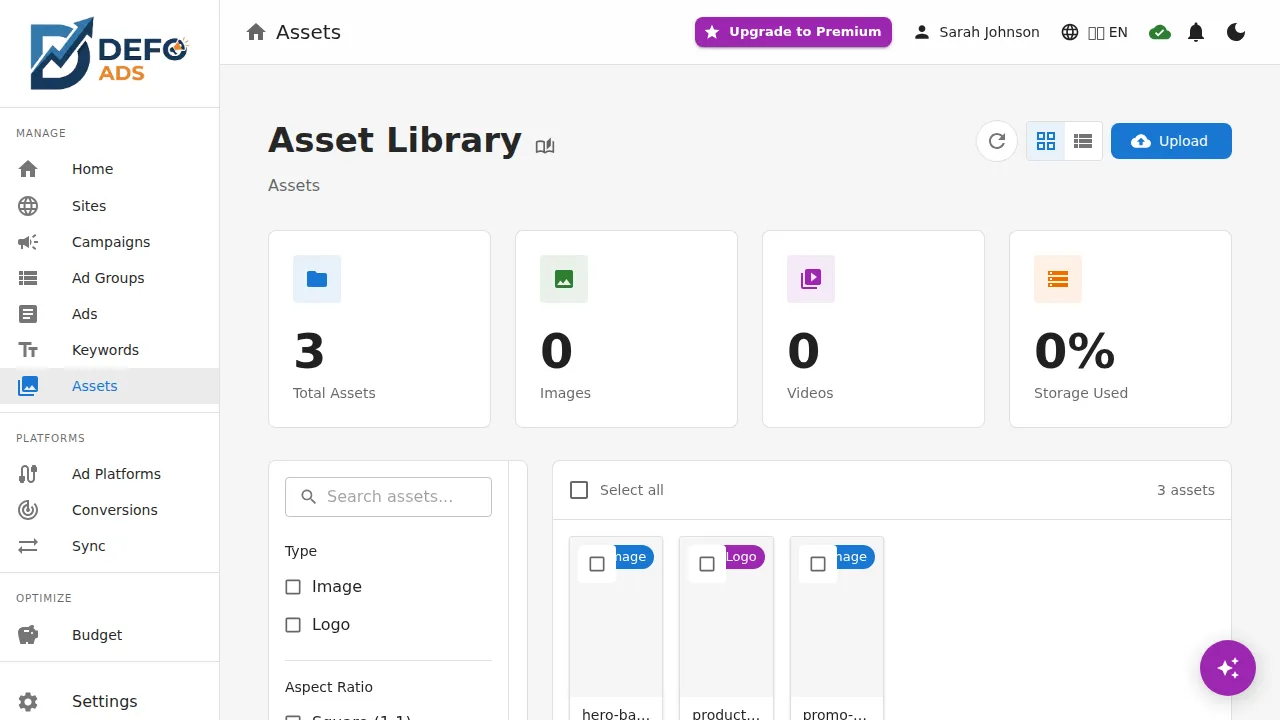Open notifications bell
Image resolution: width=1280 pixels, height=720 pixels.
[x=1196, y=32]
